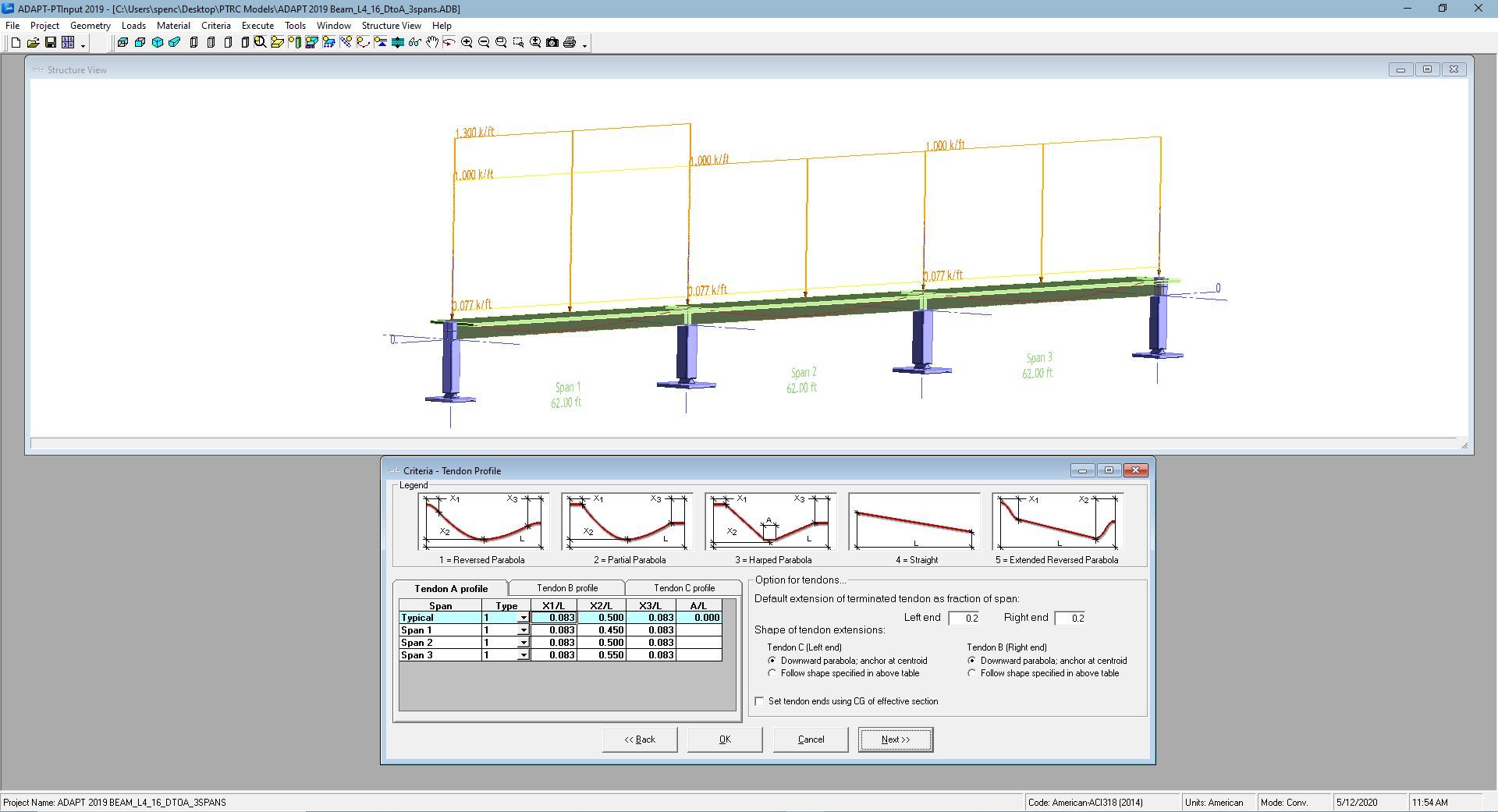Viewport: 1498px width, 812px height.
Task: Enable Set tendon ends using CG checkbox
Action: 759,701
